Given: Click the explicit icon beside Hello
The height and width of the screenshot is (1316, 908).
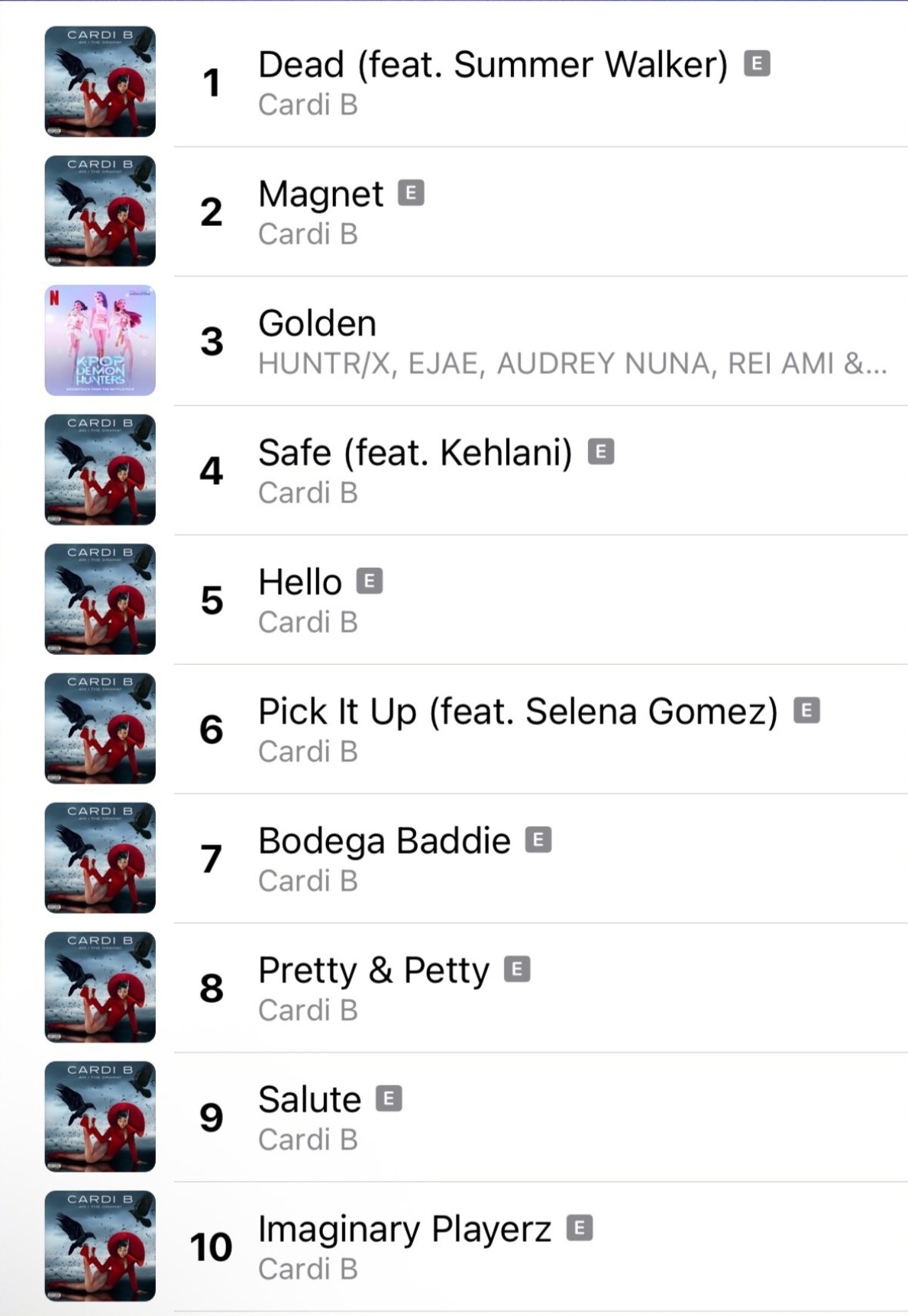Looking at the screenshot, I should click(370, 582).
